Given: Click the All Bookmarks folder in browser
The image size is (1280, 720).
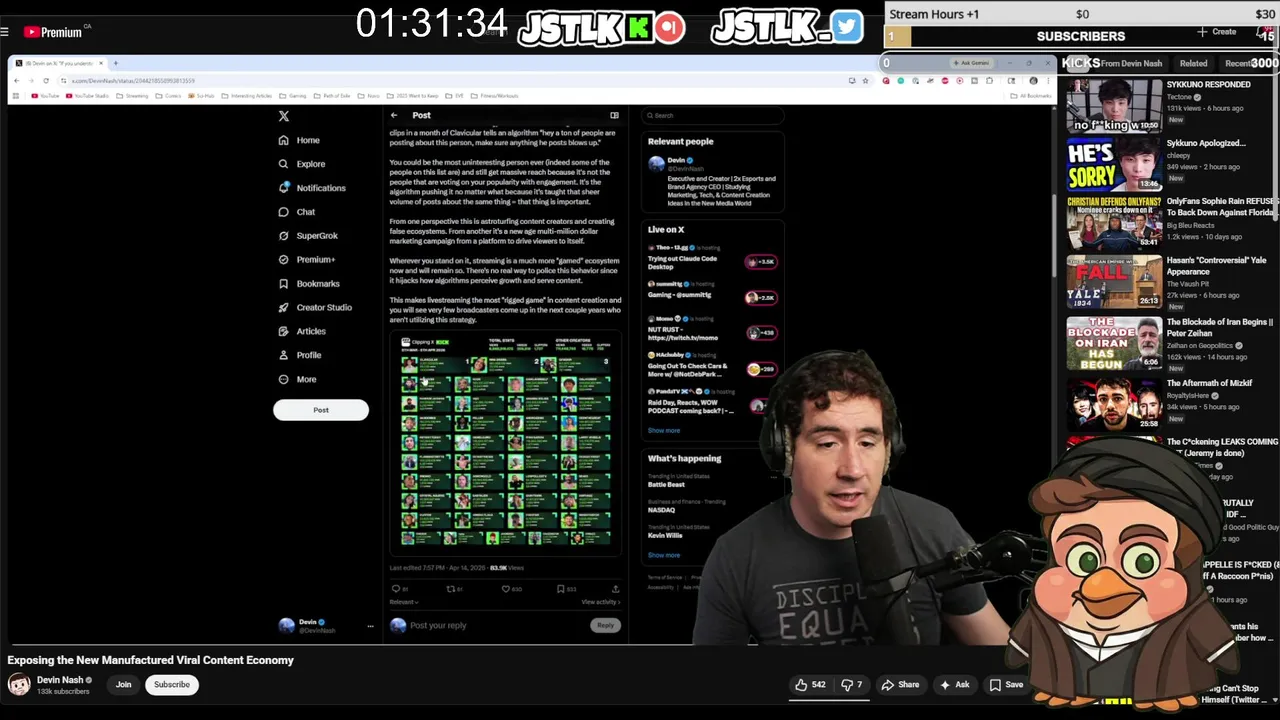Looking at the screenshot, I should coord(1032,96).
